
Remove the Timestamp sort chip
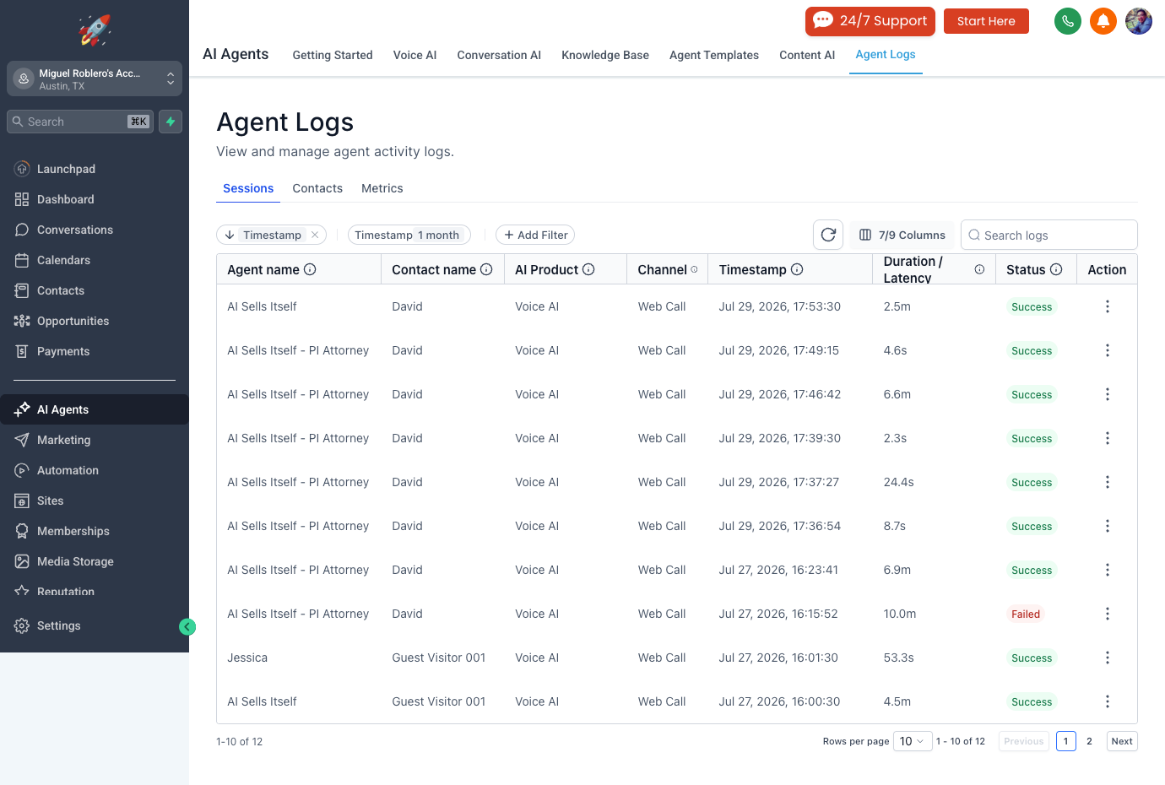(x=315, y=235)
